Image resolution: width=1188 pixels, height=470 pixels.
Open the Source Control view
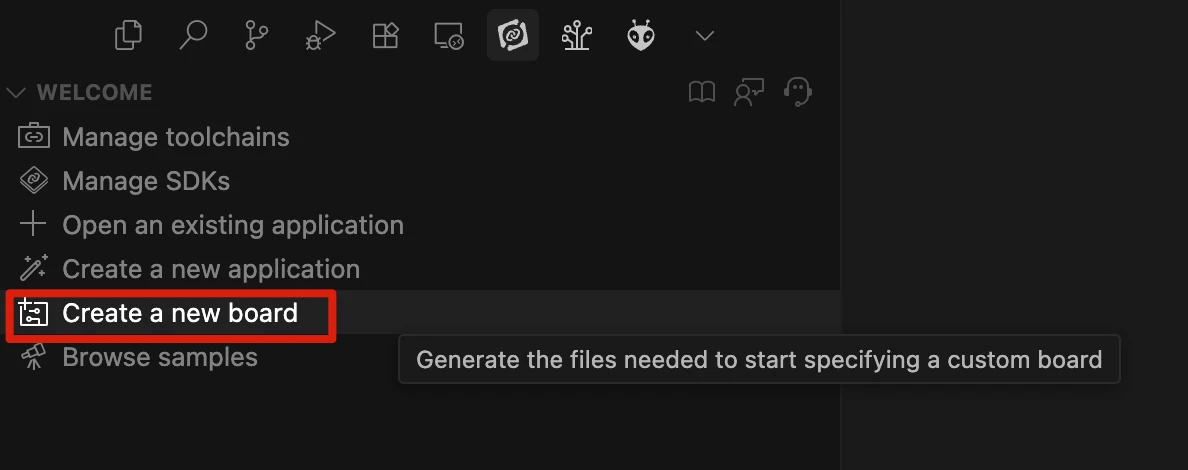[x=257, y=36]
